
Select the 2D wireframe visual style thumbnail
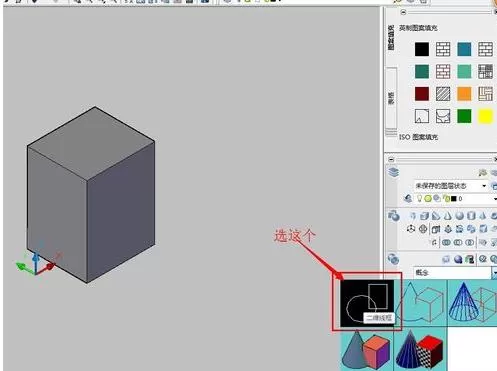point(367,303)
